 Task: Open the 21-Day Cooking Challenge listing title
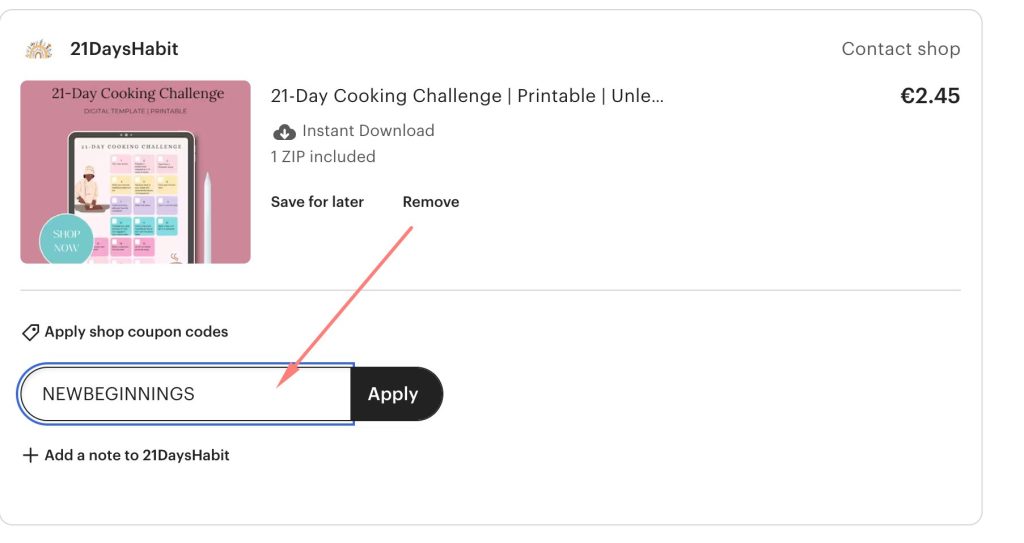[x=467, y=96]
